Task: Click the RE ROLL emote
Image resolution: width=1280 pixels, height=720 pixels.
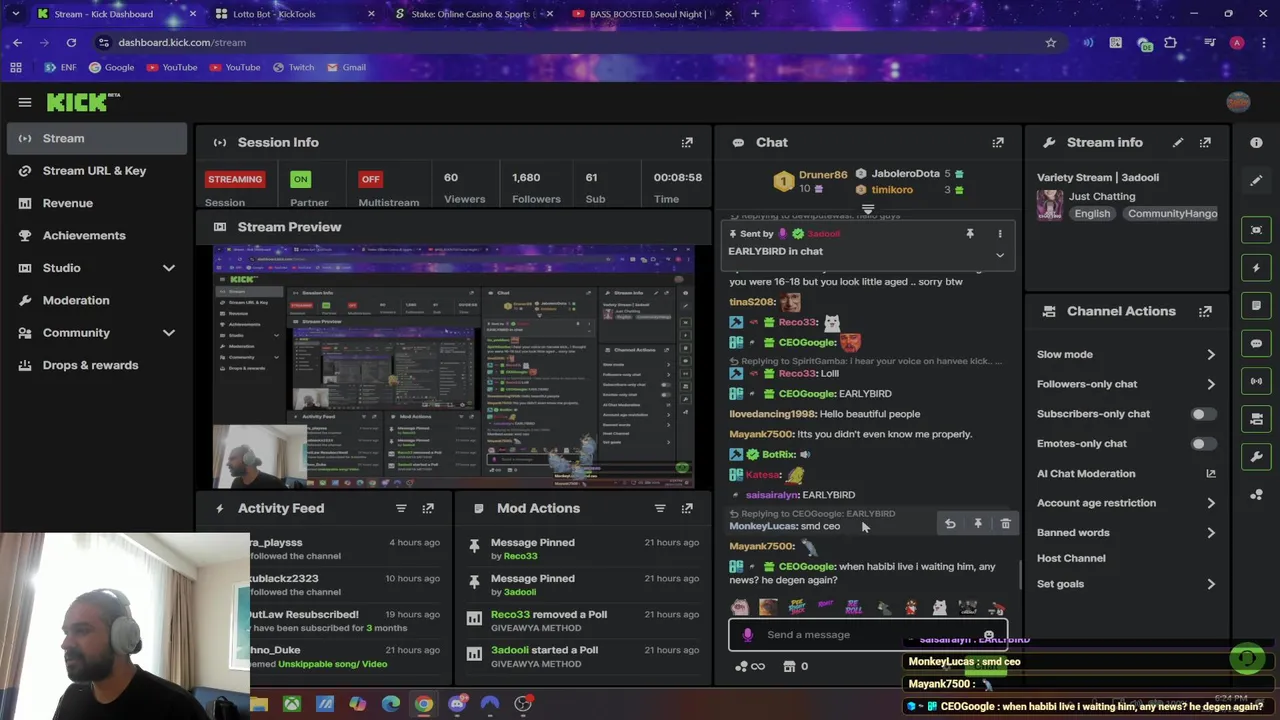Action: pyautogui.click(x=853, y=608)
